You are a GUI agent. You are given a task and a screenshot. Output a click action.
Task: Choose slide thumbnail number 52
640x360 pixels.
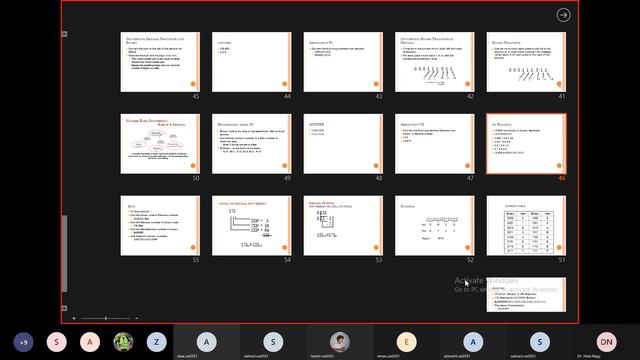[435, 226]
